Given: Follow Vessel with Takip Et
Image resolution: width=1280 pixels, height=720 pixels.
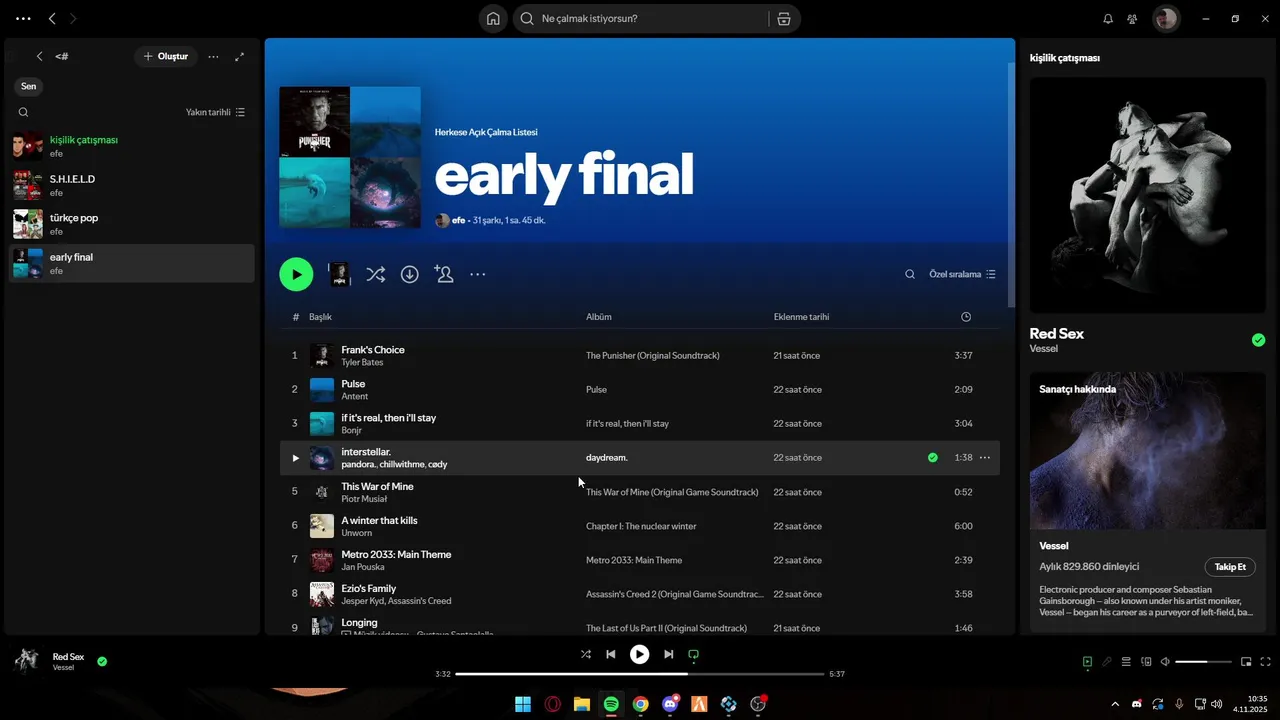Looking at the screenshot, I should (1230, 567).
